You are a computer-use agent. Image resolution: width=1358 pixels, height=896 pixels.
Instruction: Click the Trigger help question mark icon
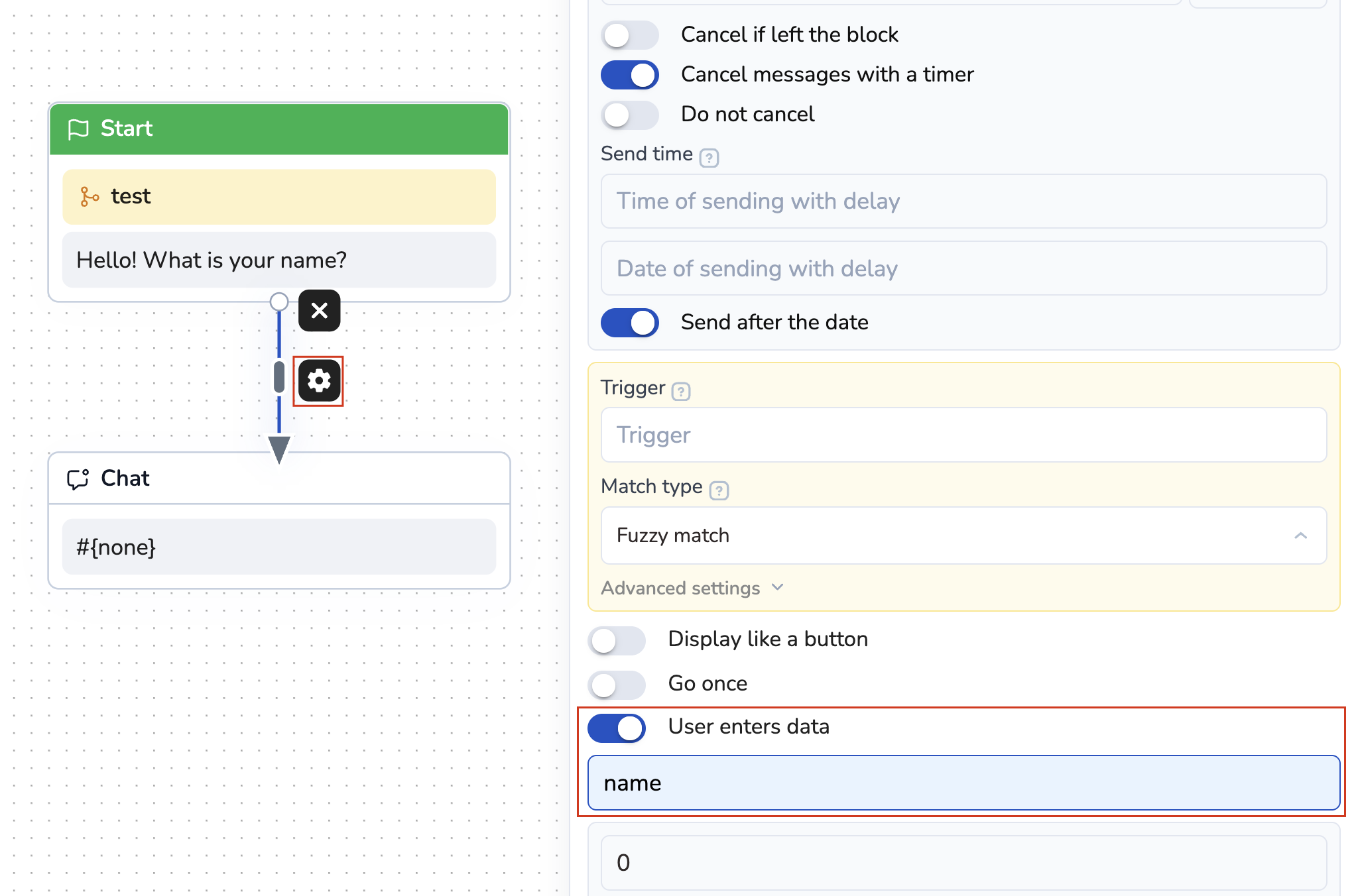tap(681, 392)
